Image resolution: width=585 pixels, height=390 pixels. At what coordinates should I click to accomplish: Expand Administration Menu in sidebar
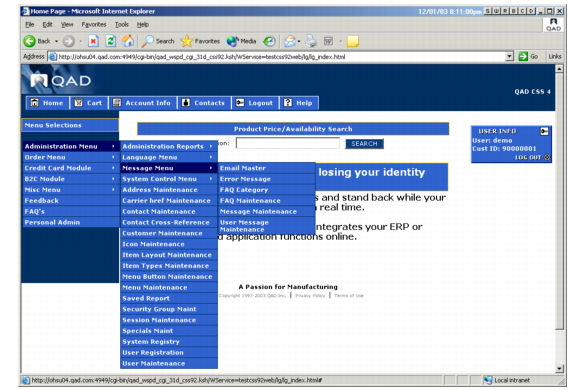(70, 146)
